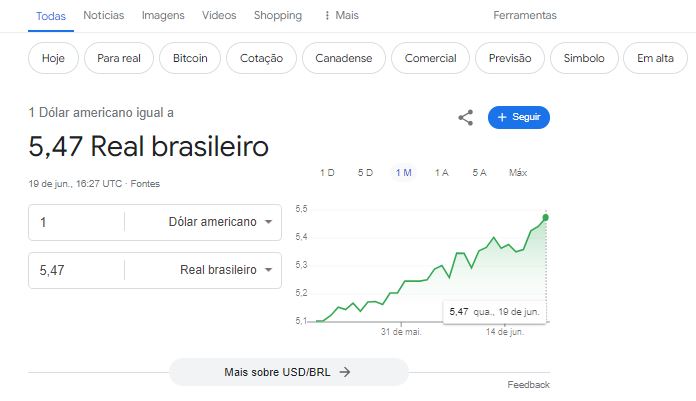Follow this currency pair with Seguir
The height and width of the screenshot is (401, 696).
coord(518,117)
